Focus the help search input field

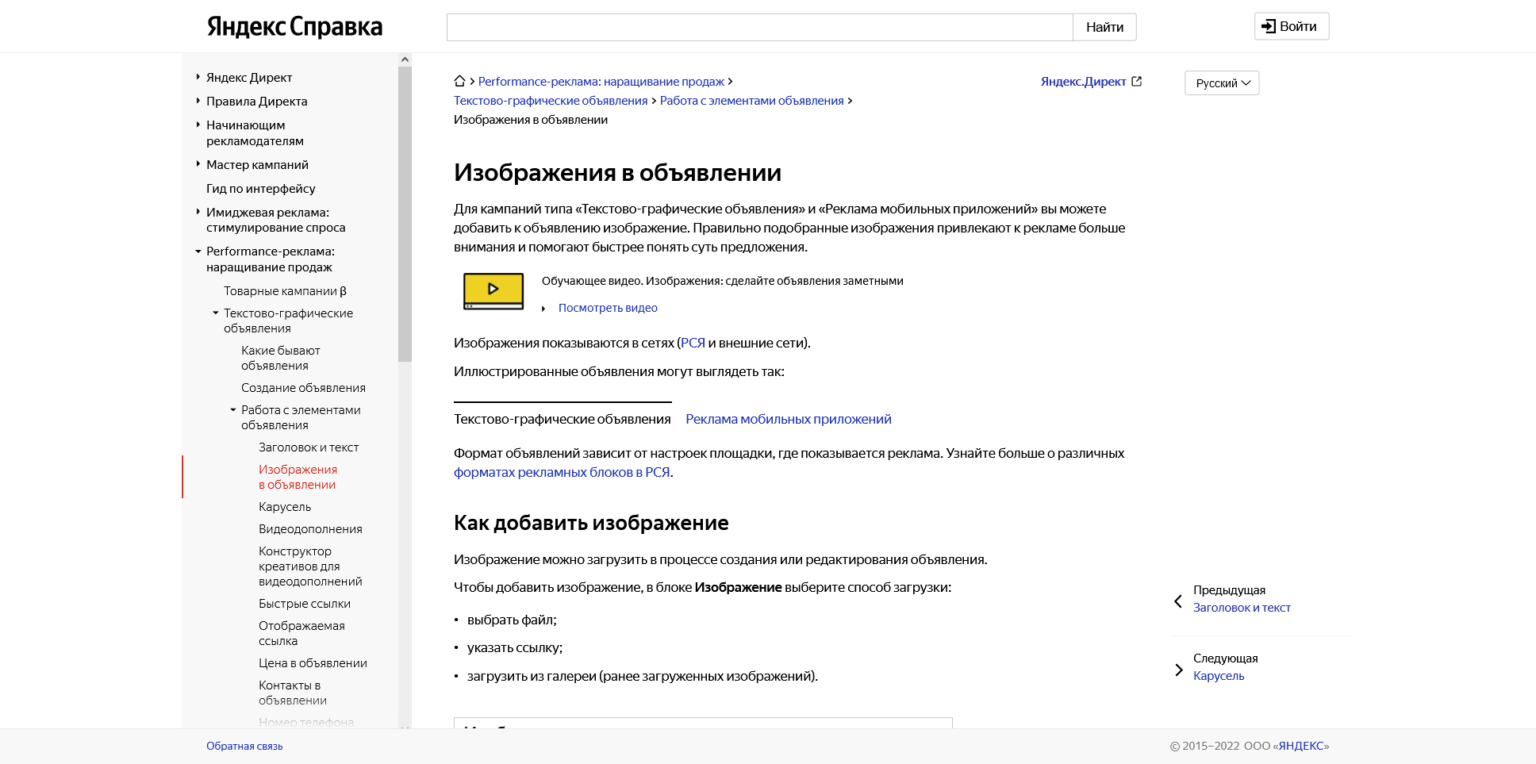[760, 27]
